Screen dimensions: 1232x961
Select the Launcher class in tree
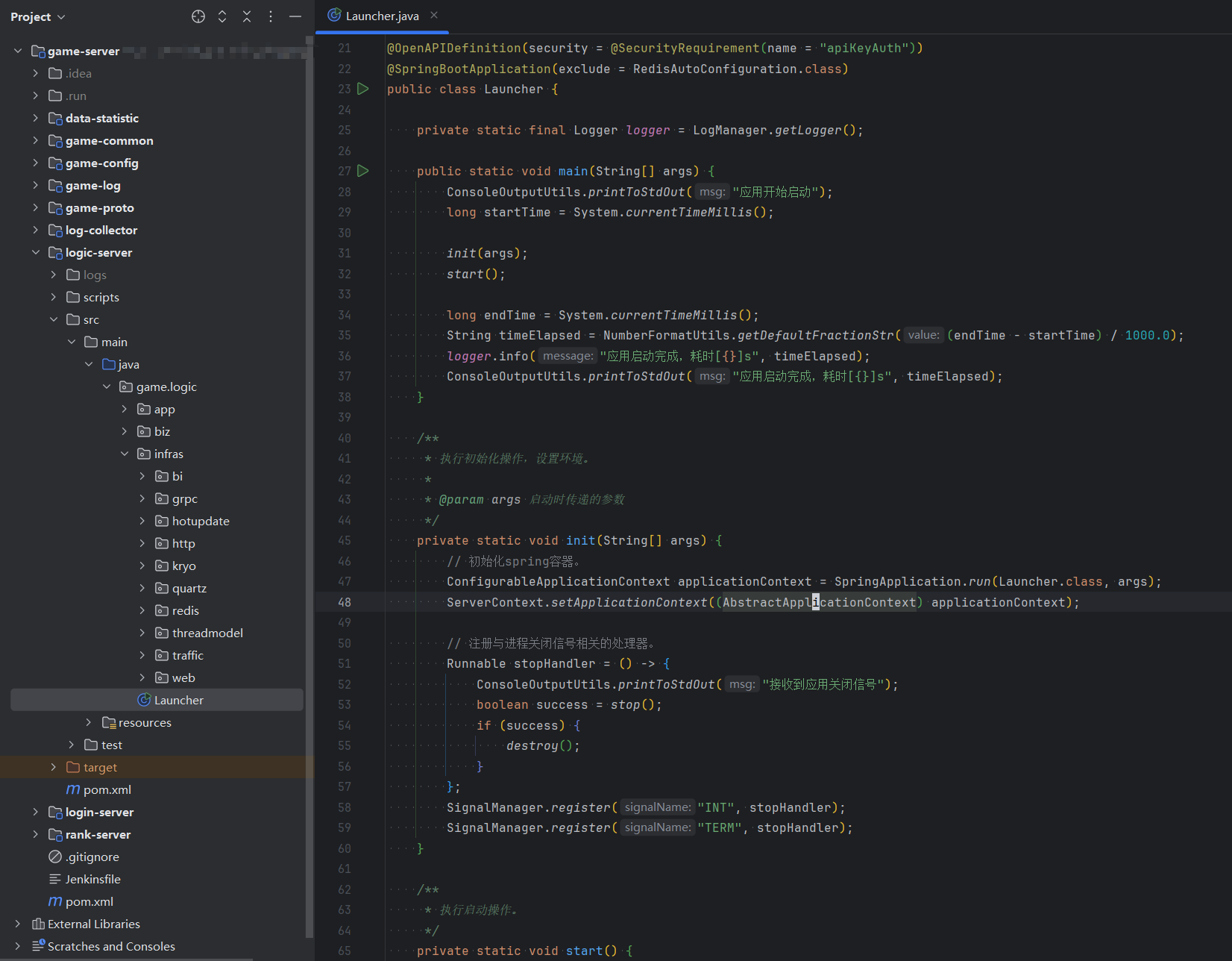pos(157,700)
